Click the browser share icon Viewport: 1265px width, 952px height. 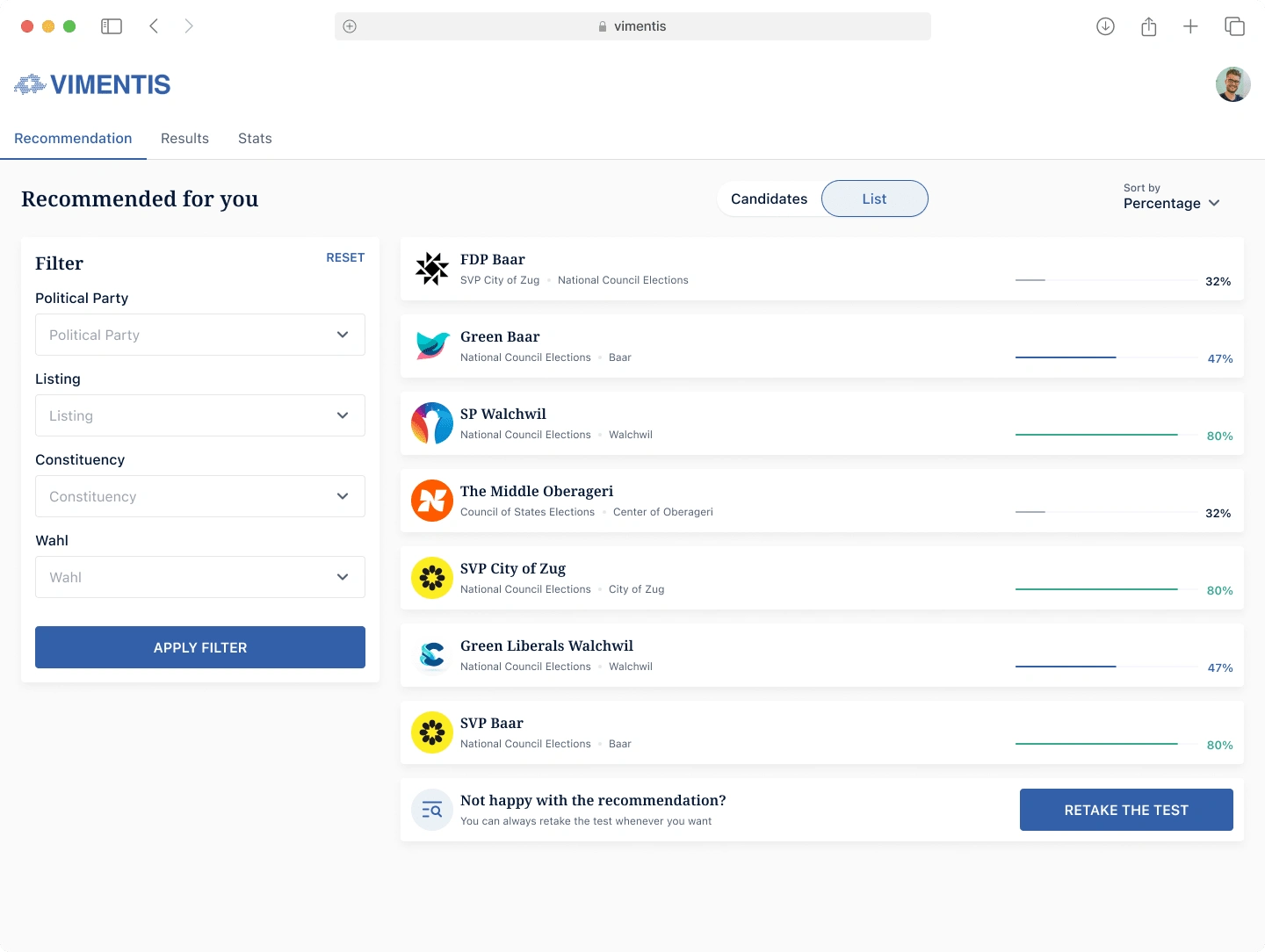[x=1148, y=26]
